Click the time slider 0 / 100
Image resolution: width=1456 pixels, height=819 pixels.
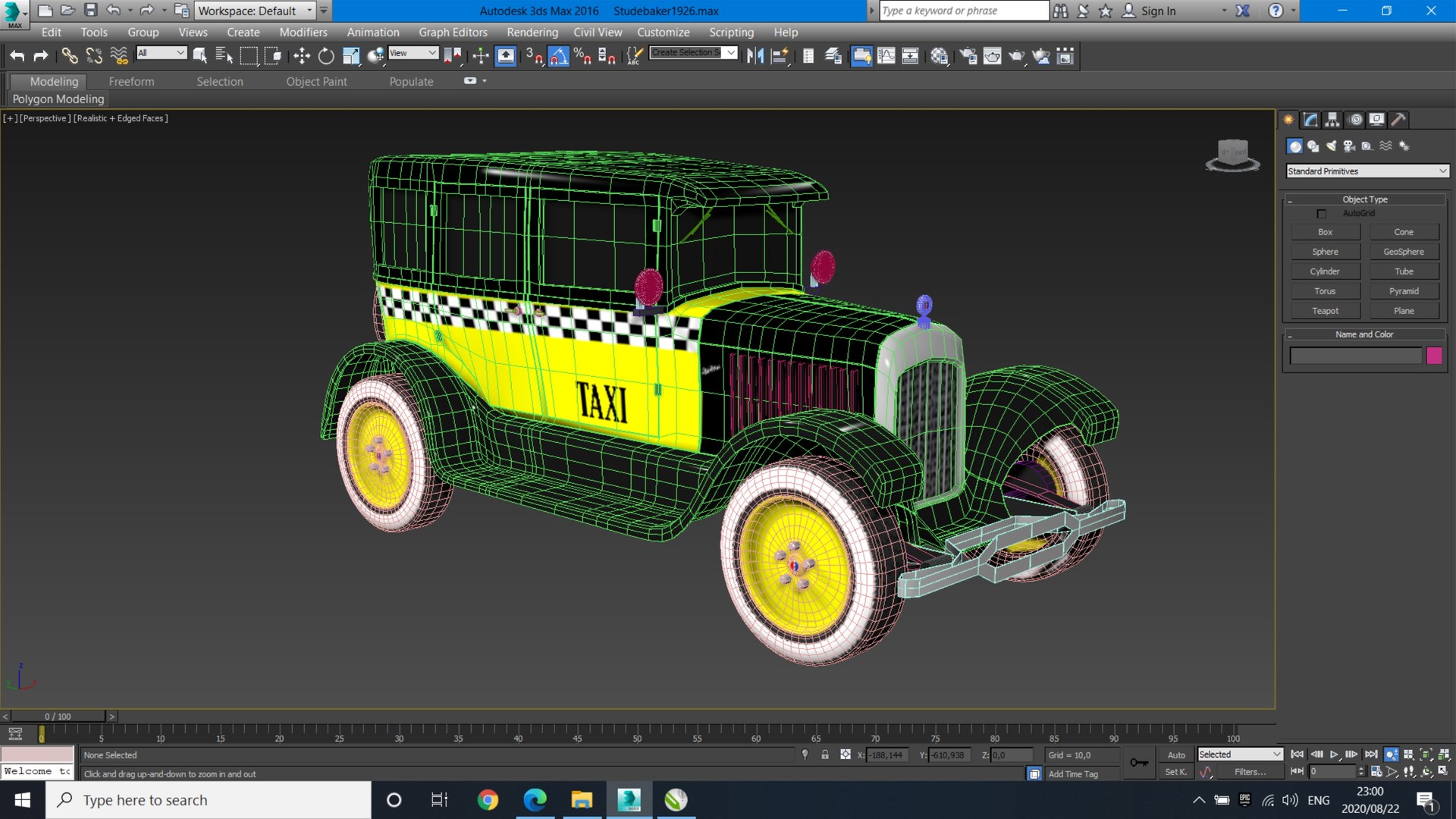click(58, 716)
